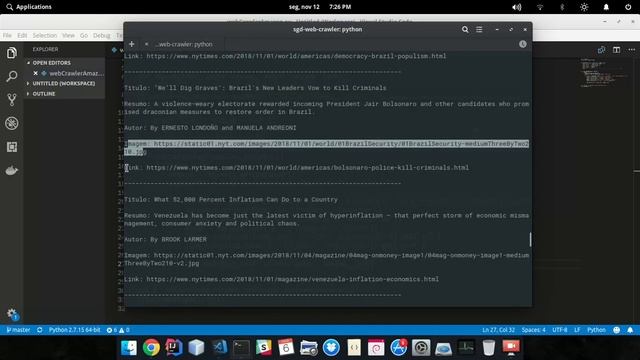Viewport: 640px width, 360px height.
Task: Click the nytimes bolsonaro-police-kill-criminals link
Action: [307, 168]
